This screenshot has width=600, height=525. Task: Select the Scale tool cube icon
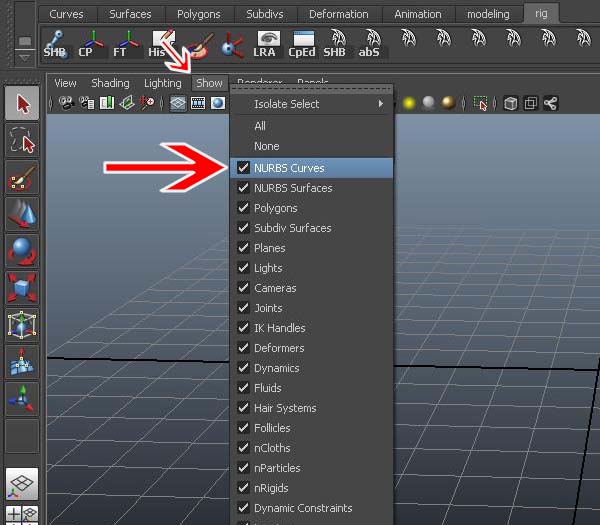(22, 288)
